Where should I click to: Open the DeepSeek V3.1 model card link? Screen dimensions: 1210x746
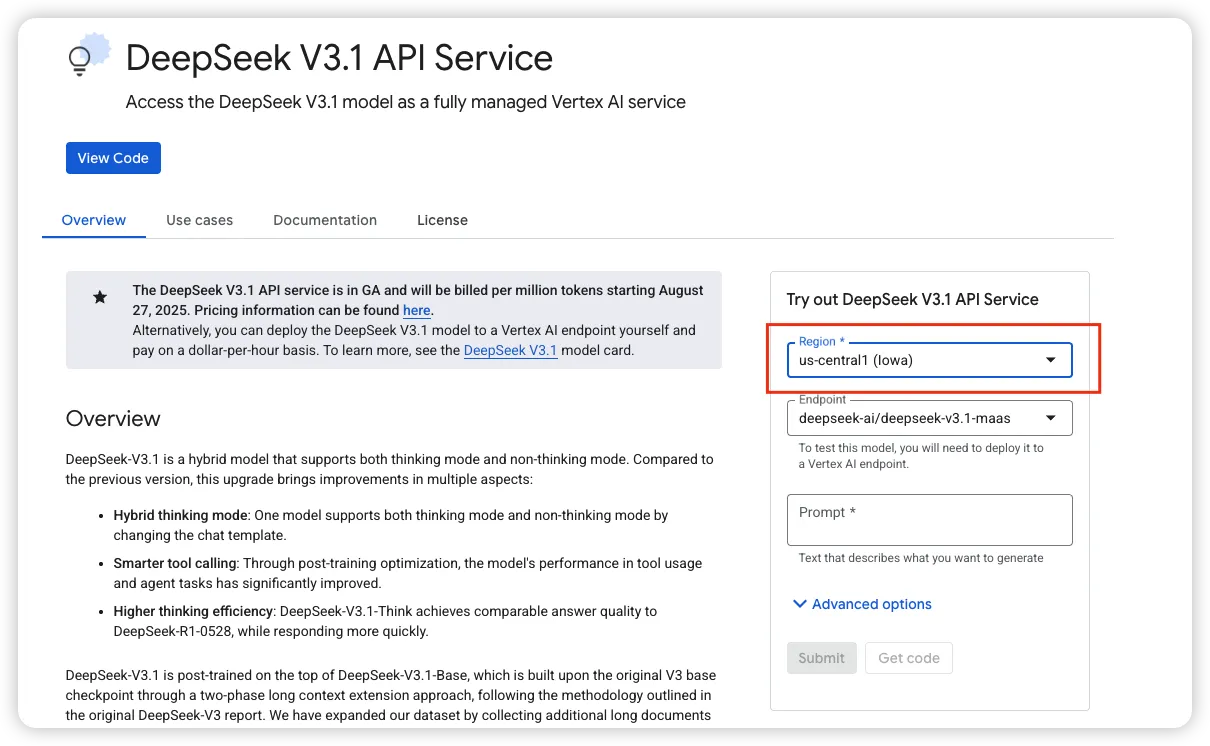click(510, 351)
